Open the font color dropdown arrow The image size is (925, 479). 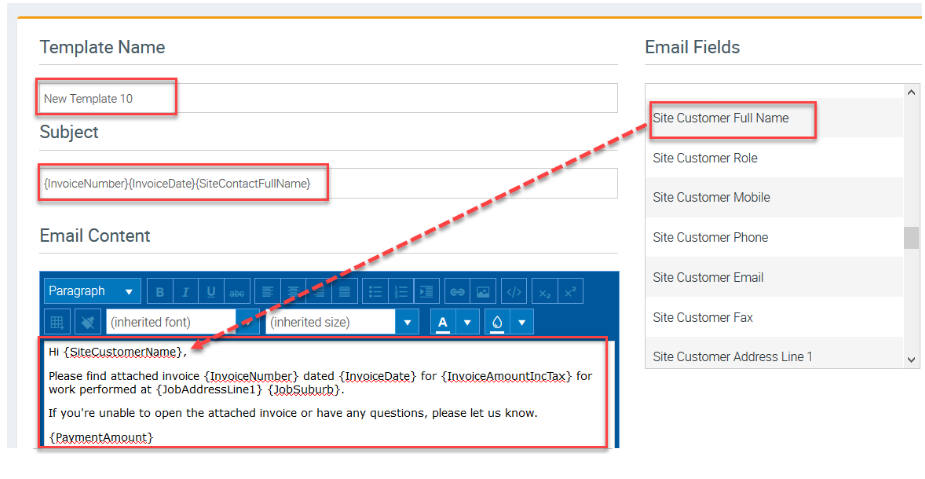click(467, 322)
